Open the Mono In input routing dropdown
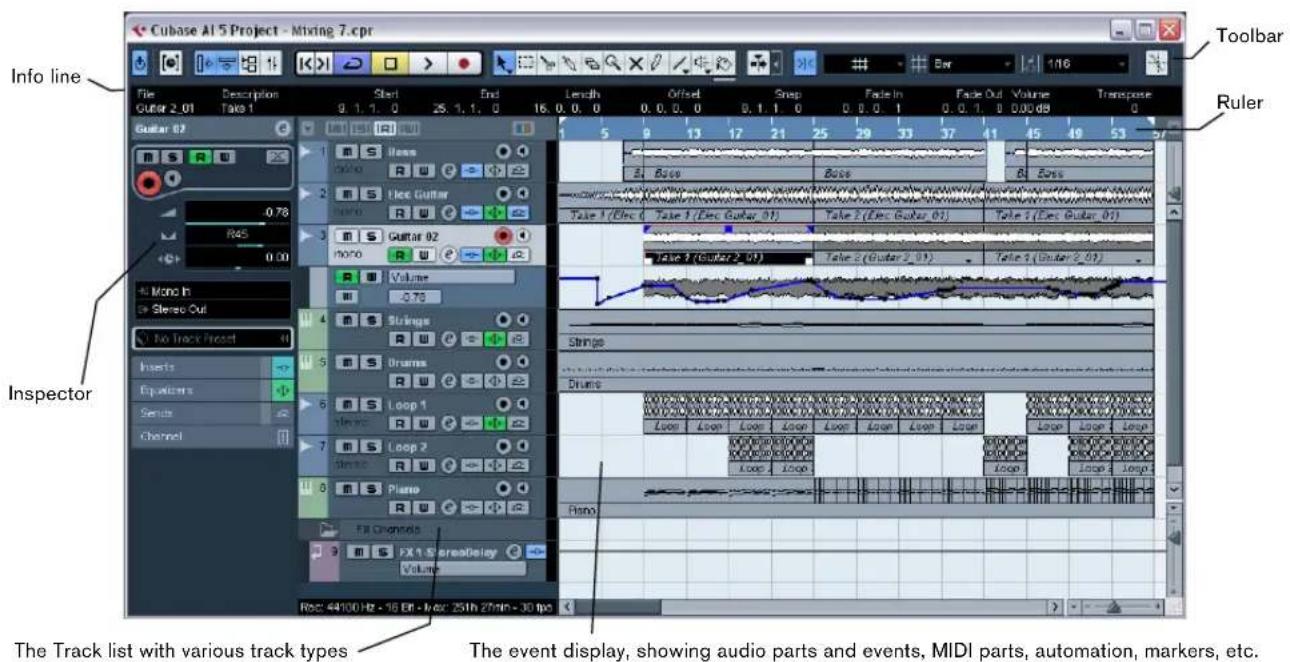This screenshot has width=1290, height=662. [211, 290]
